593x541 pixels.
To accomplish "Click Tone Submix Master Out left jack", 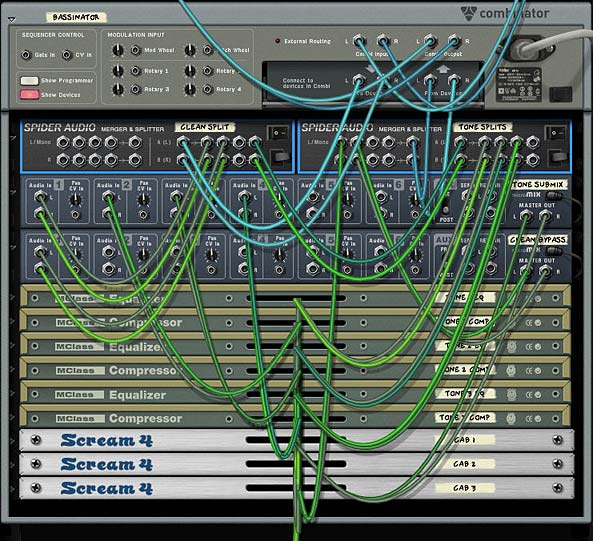I will (x=525, y=216).
